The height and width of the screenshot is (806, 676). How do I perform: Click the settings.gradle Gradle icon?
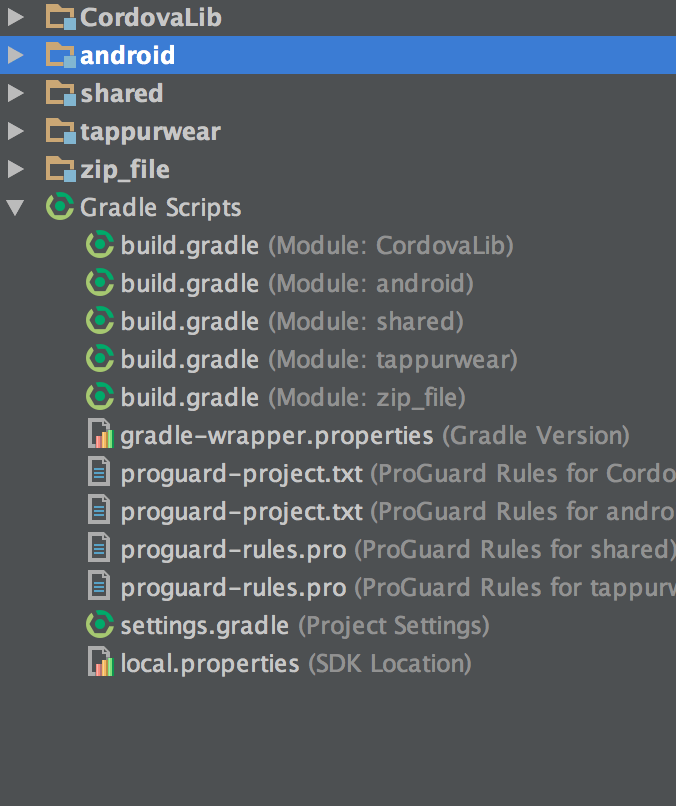click(101, 626)
